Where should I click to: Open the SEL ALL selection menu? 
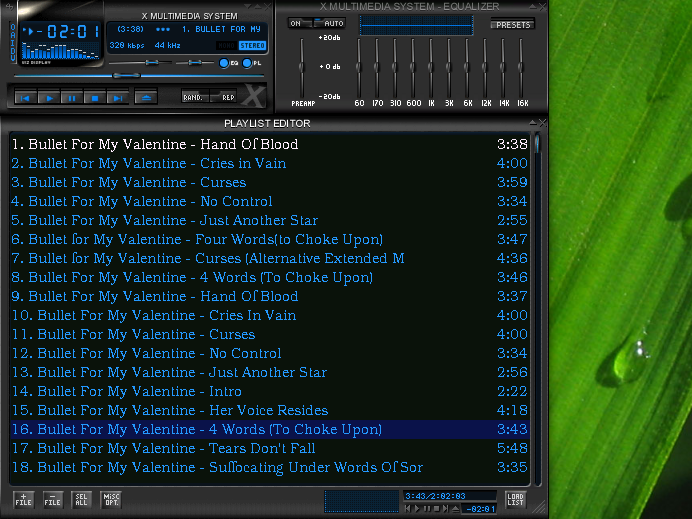click(x=81, y=500)
